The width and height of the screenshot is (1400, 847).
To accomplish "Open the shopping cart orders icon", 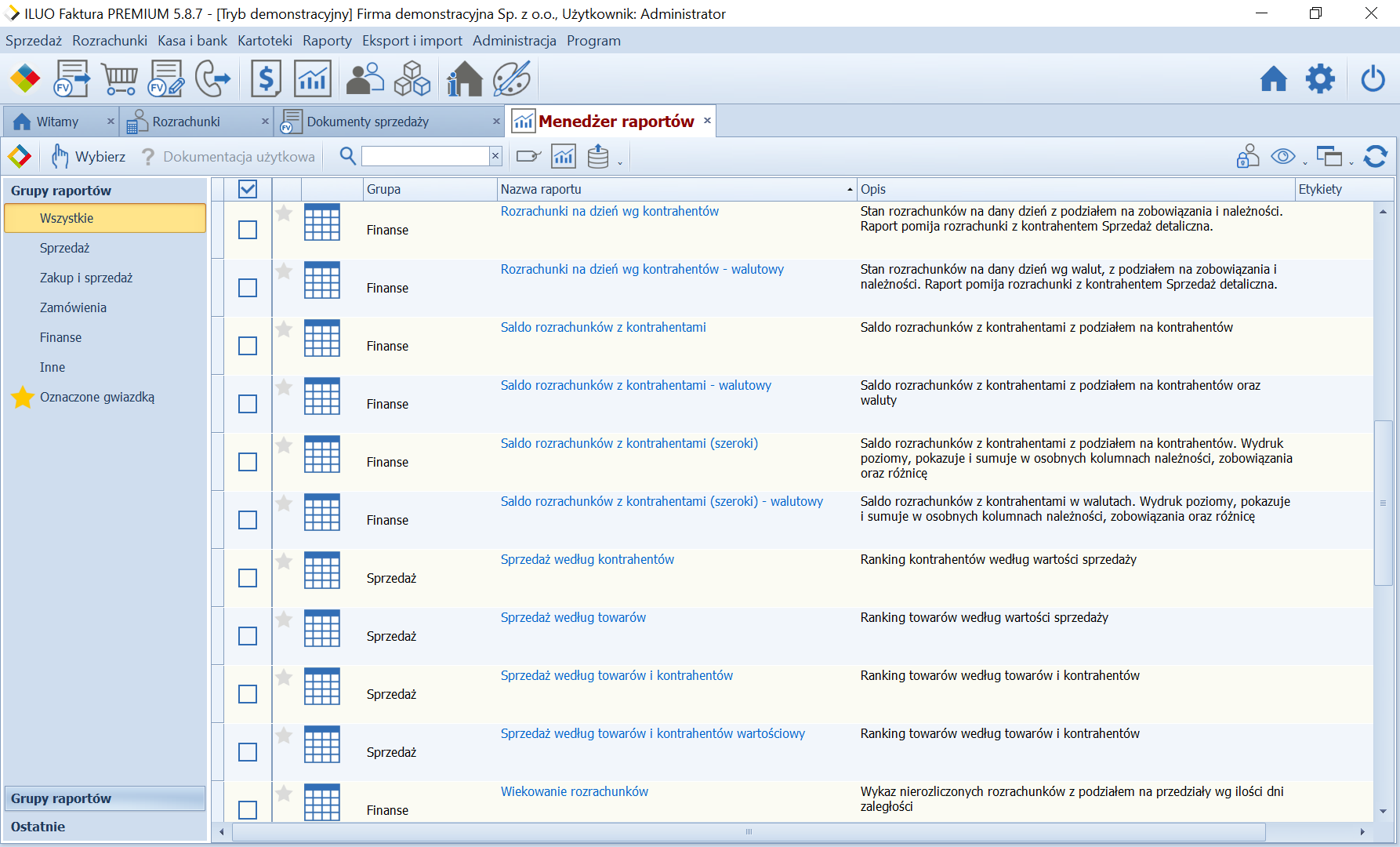I will (120, 78).
